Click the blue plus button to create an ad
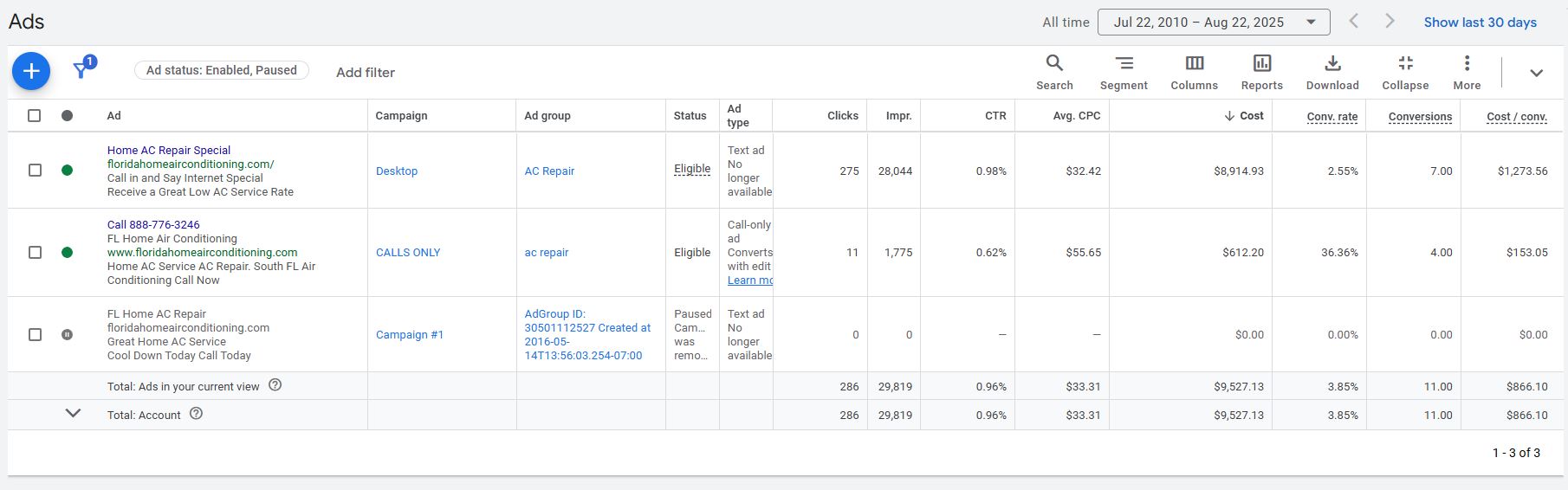This screenshot has height=490, width=1568. 31,71
